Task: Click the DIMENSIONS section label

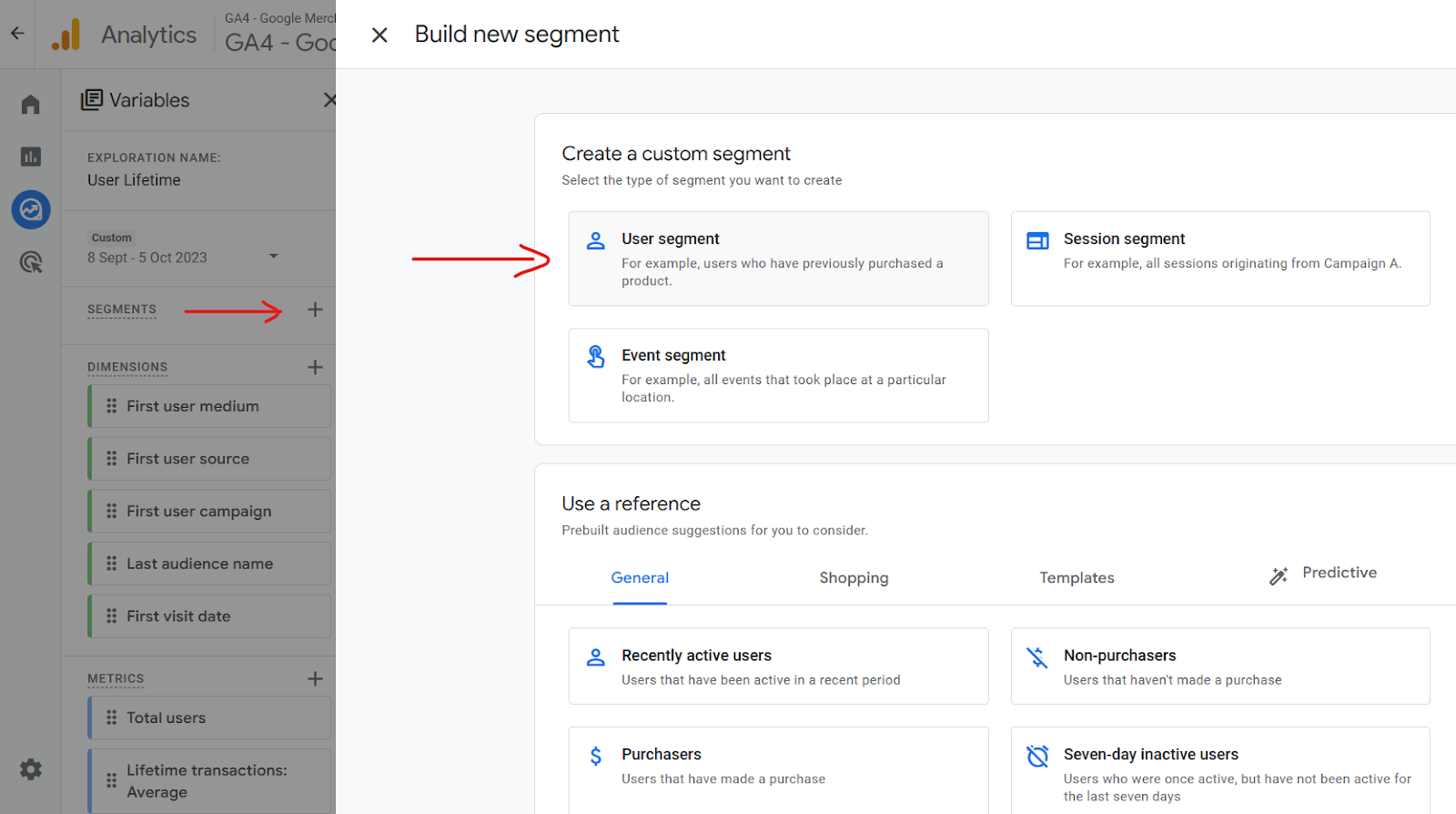Action: click(127, 367)
